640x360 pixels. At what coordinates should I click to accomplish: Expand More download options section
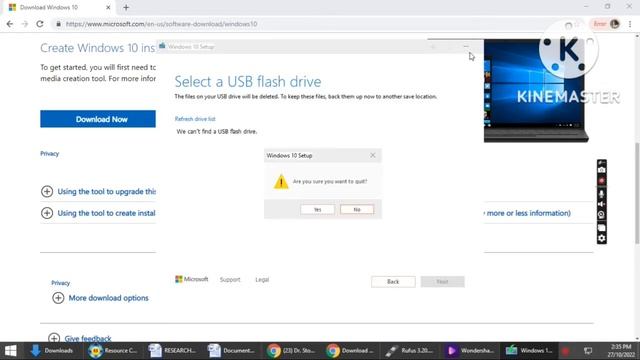[100, 298]
